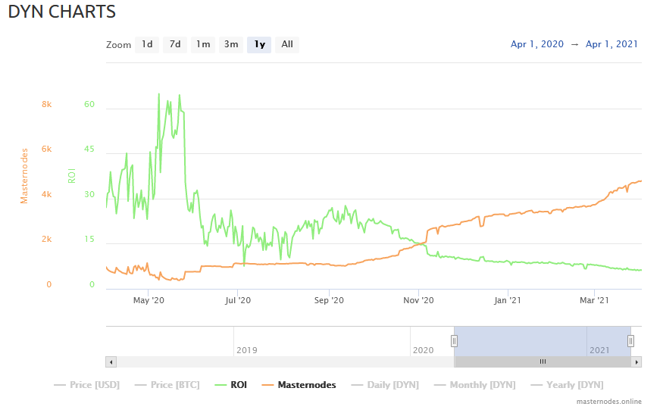Select the 1y zoom button
This screenshot has width=657, height=410.
[x=259, y=44]
